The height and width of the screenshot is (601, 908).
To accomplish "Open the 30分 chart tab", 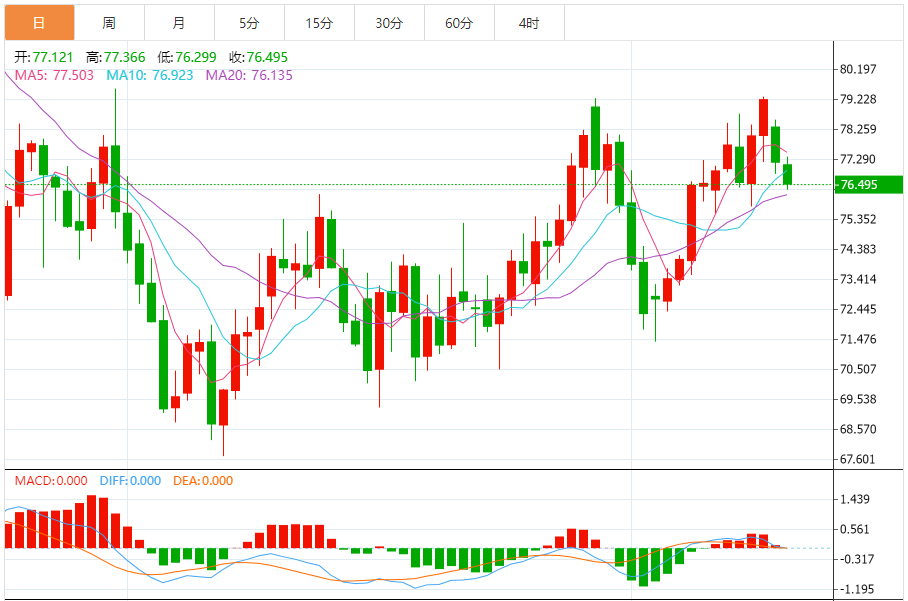I will tap(390, 23).
